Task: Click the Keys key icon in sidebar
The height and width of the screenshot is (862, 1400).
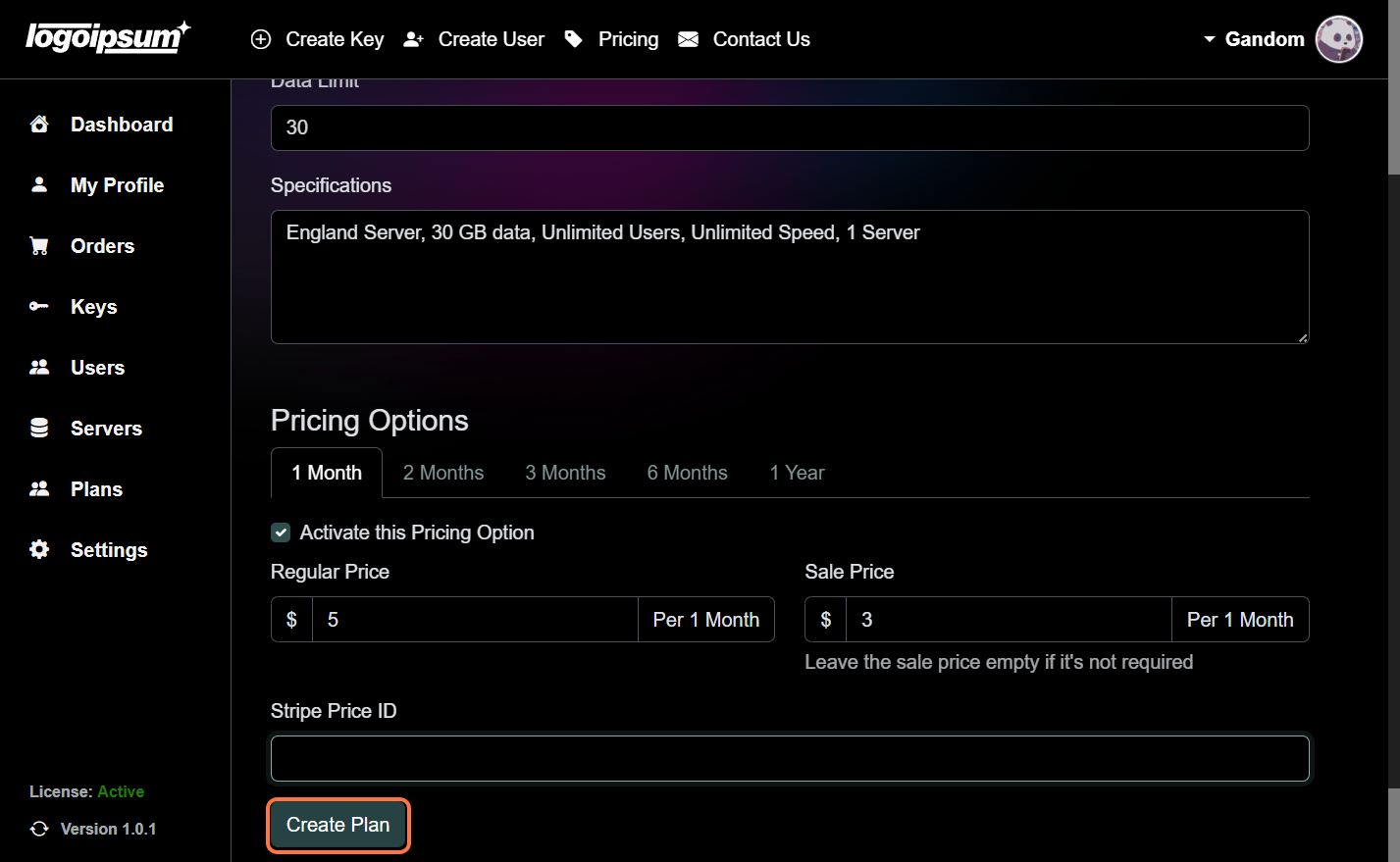Action: click(x=39, y=307)
